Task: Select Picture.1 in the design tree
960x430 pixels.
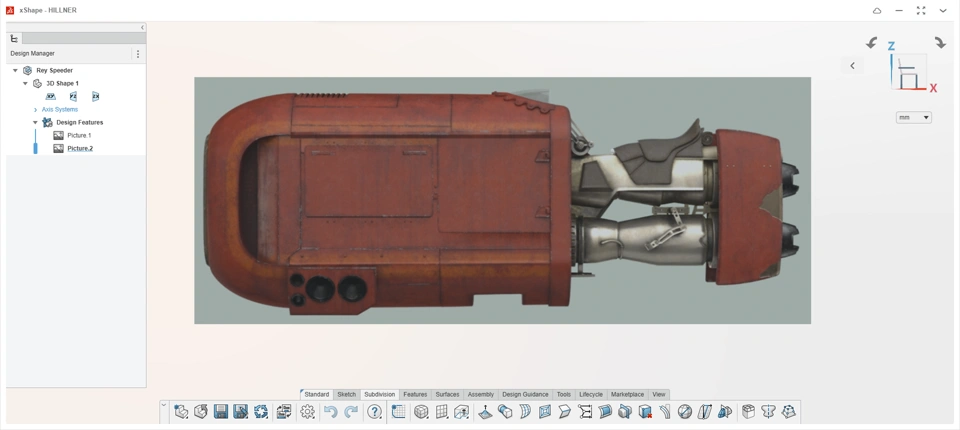Action: point(79,135)
